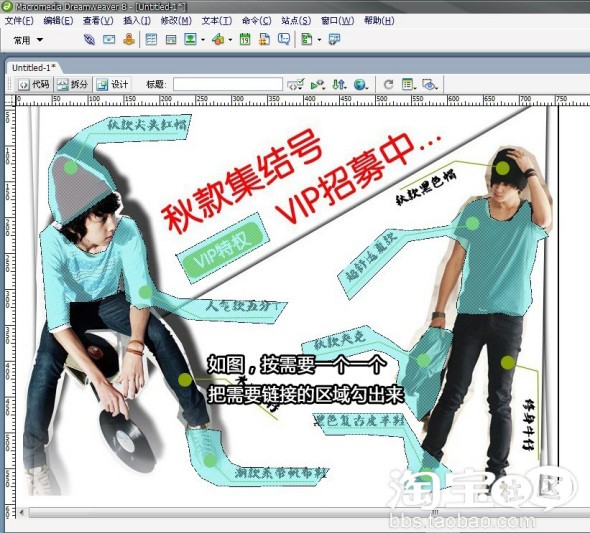Switch to Design view (设计)
This screenshot has width=590, height=533.
tap(112, 85)
